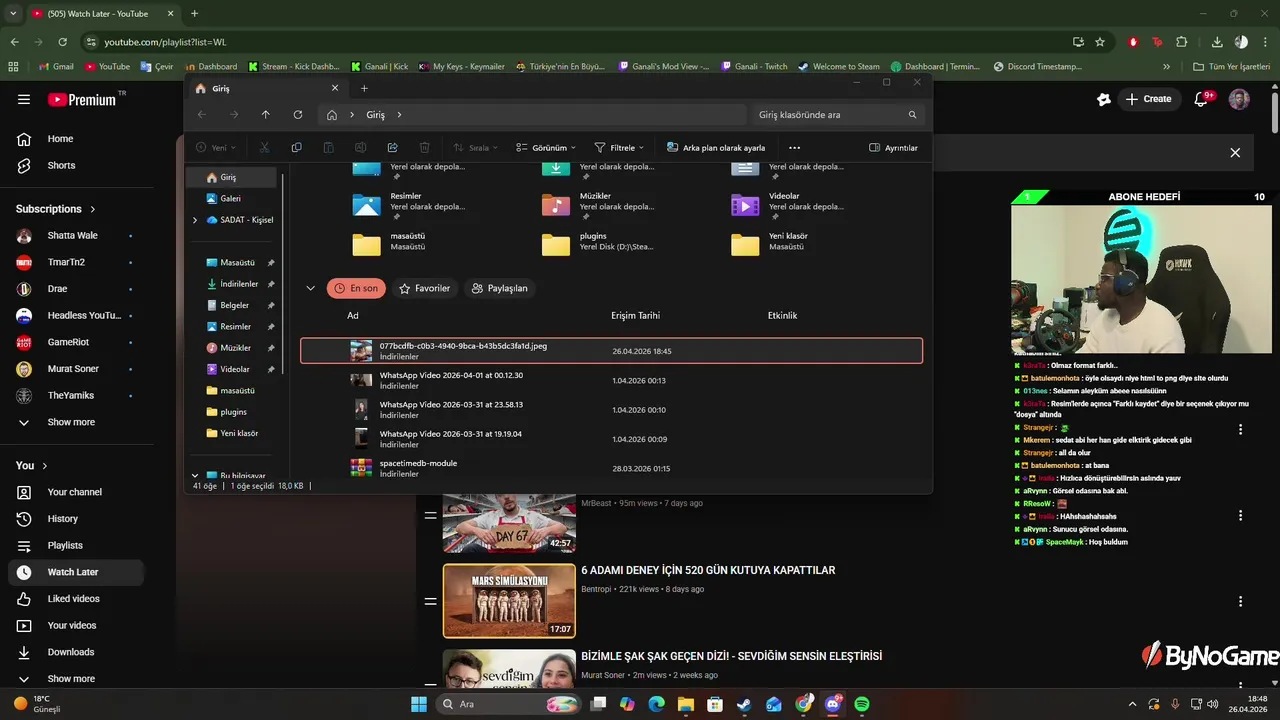Click the Copy icon in Explorer toolbar
1280x720 pixels.
296,147
